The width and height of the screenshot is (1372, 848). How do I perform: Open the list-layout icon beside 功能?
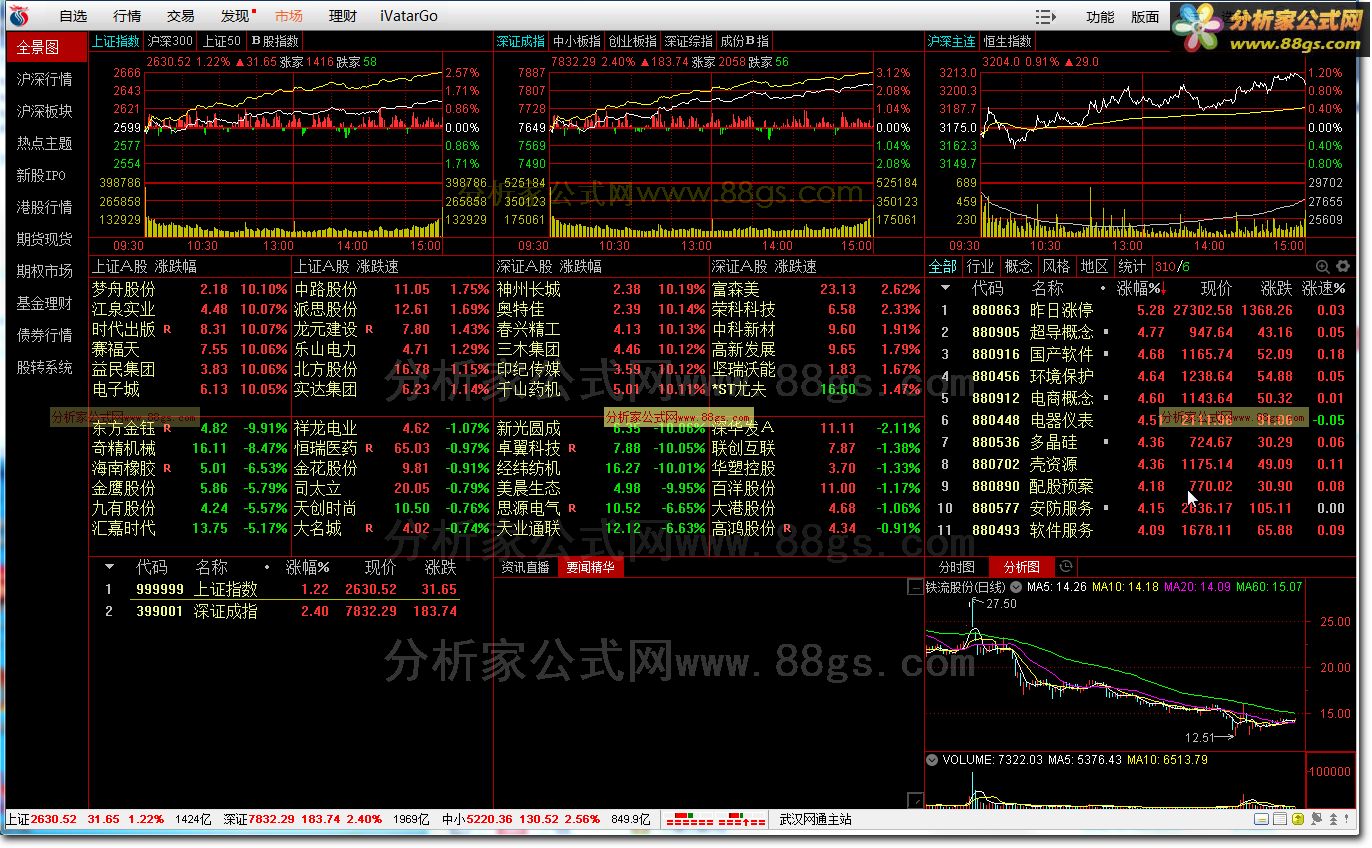tap(1045, 17)
